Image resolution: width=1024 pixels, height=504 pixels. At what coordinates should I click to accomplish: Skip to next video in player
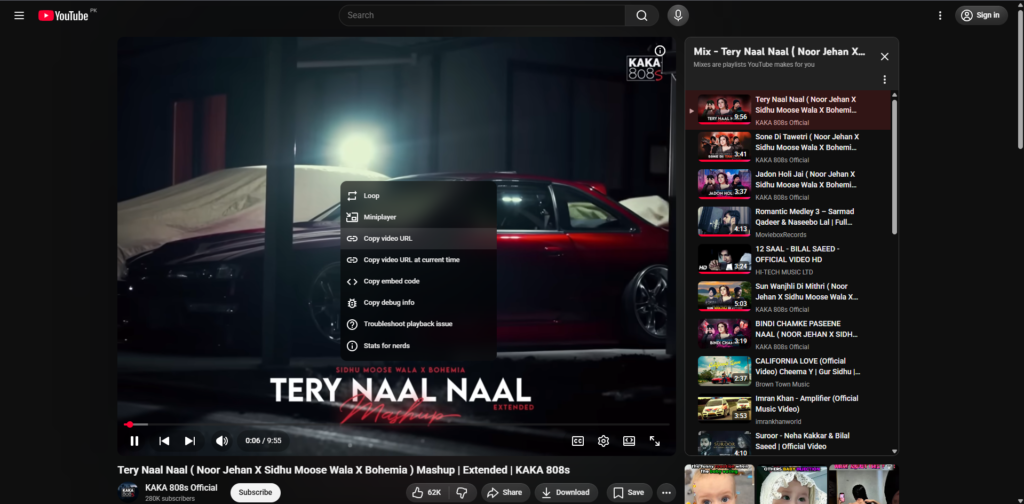pos(190,441)
